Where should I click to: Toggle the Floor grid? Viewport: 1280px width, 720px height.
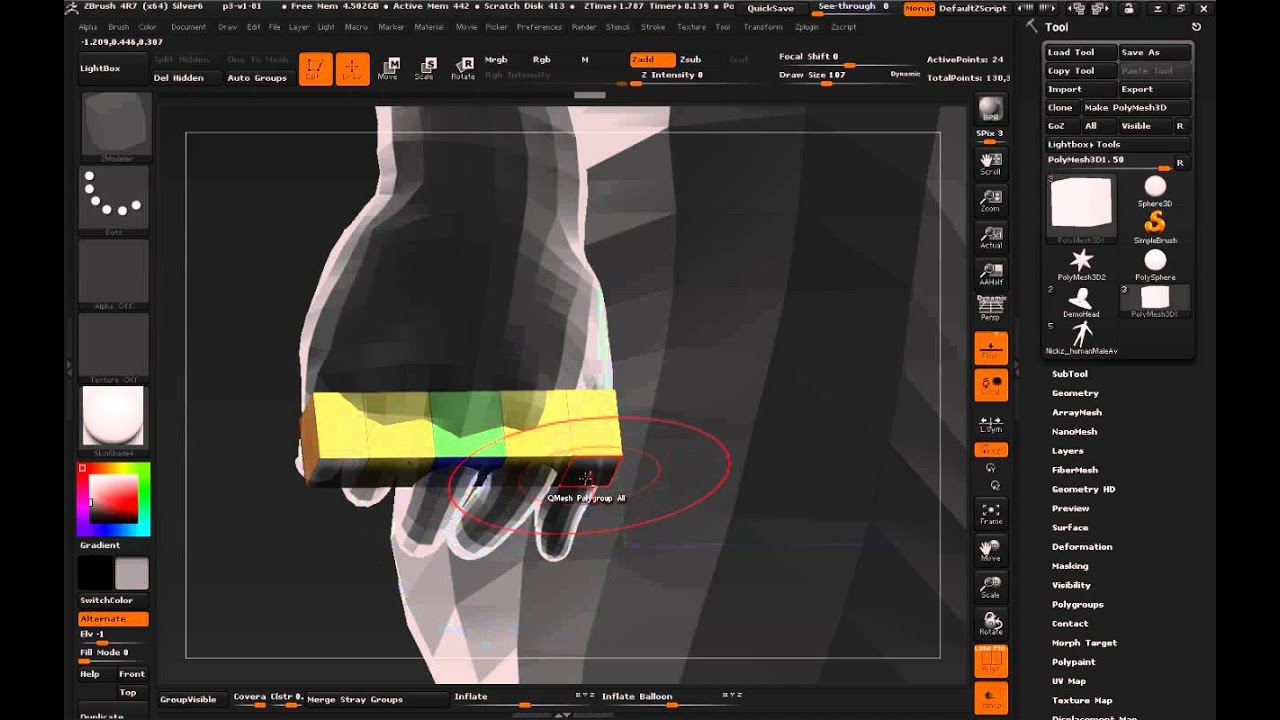[x=991, y=348]
